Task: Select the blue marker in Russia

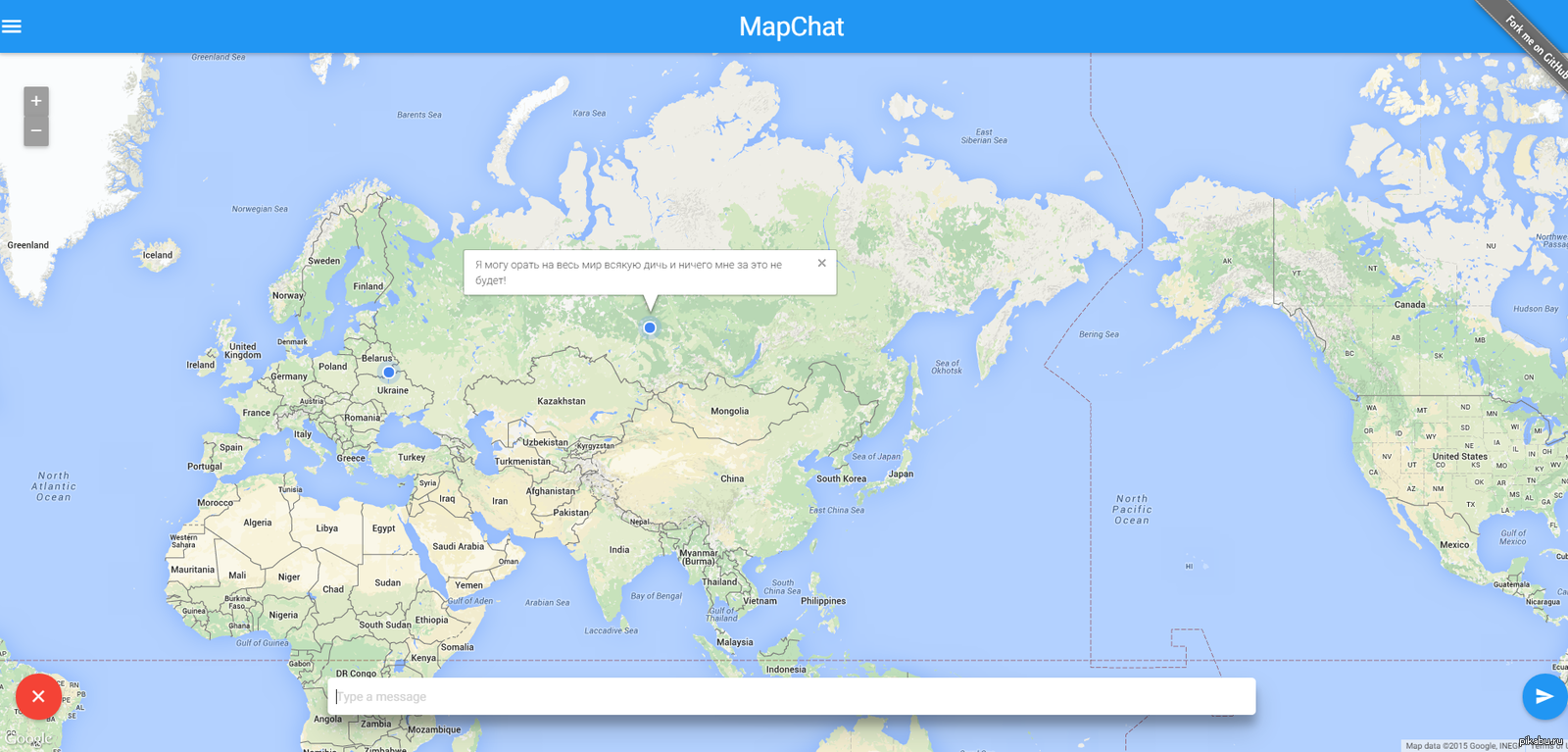Action: click(x=650, y=327)
